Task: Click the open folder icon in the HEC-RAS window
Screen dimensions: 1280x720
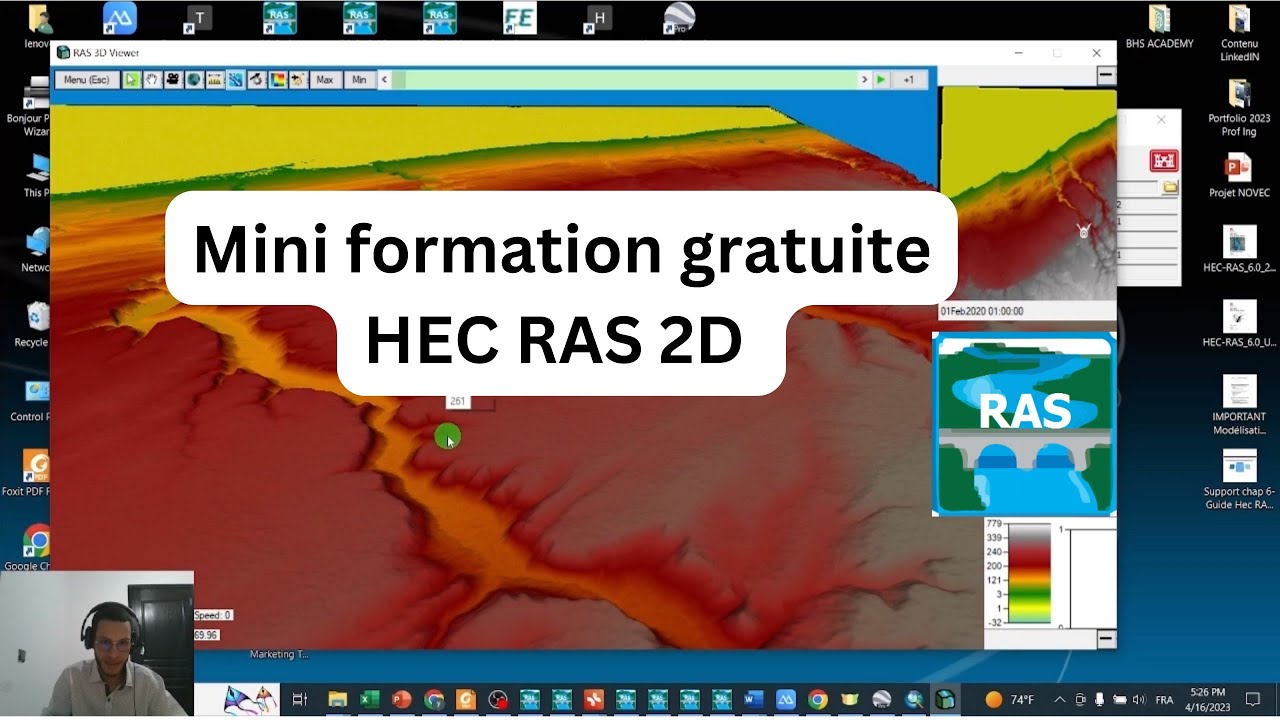Action: [1170, 187]
